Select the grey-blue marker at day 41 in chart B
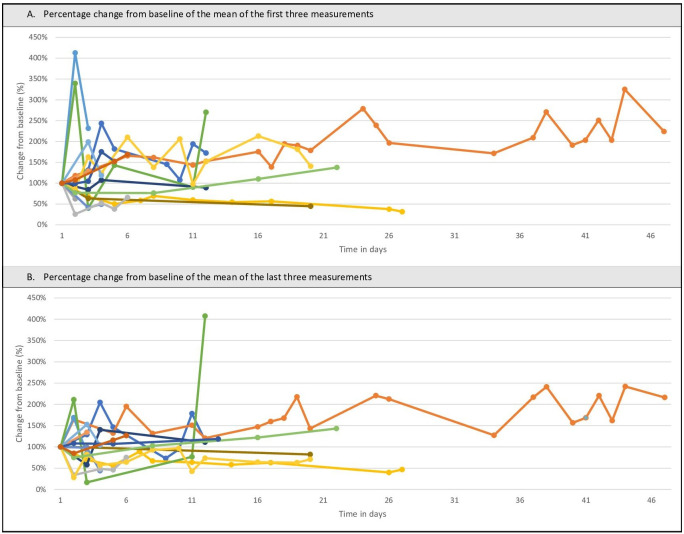The height and width of the screenshot is (534, 684). coord(586,418)
